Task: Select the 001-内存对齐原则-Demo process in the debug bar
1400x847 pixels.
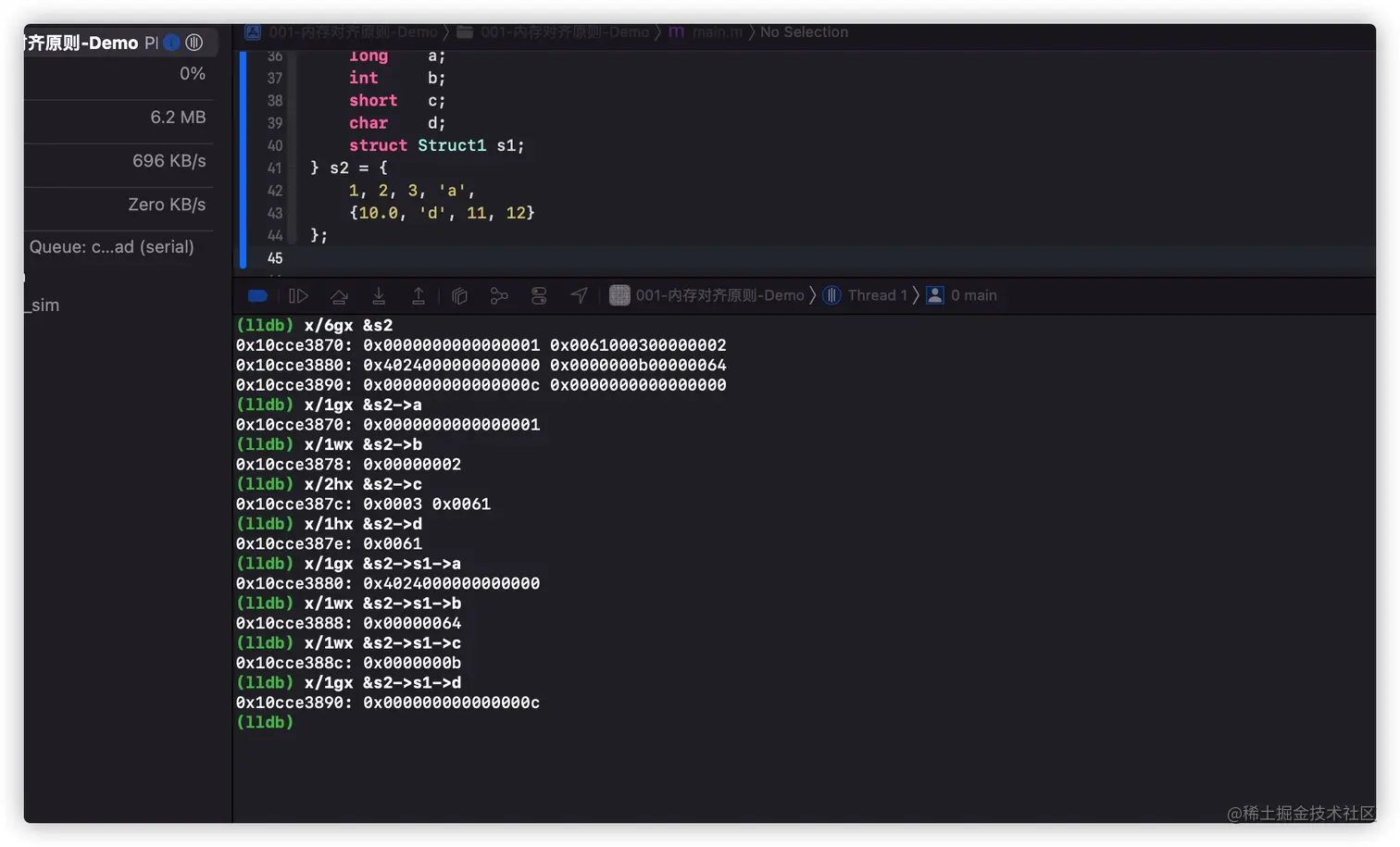Action: point(707,295)
